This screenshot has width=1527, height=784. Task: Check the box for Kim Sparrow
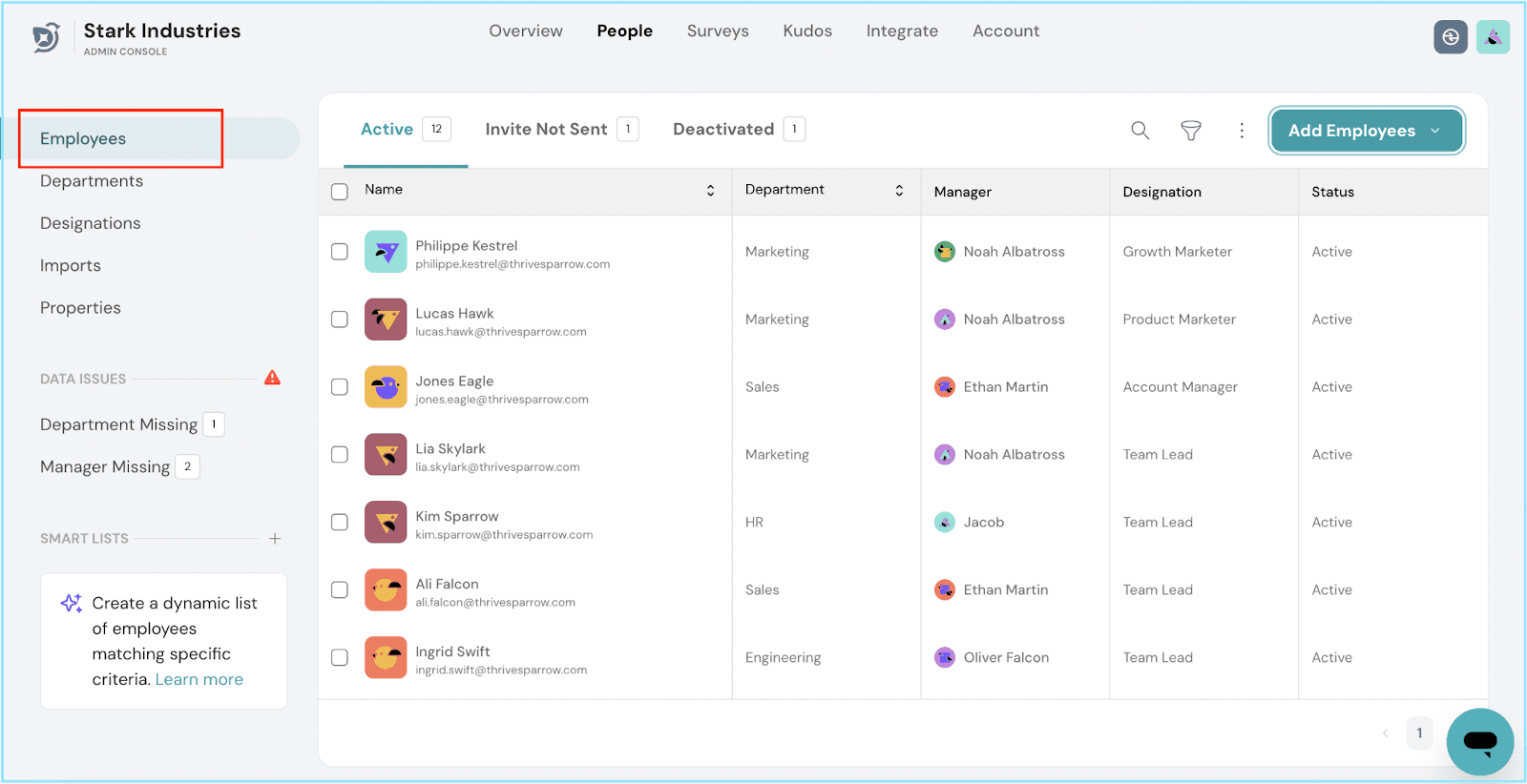[x=340, y=523]
